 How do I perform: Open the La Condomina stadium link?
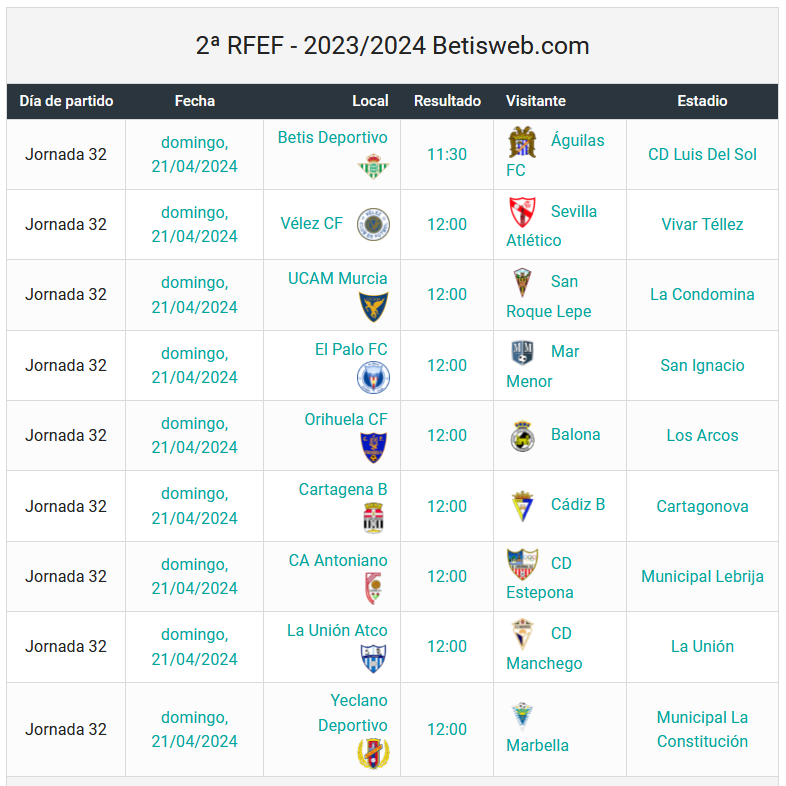(702, 294)
